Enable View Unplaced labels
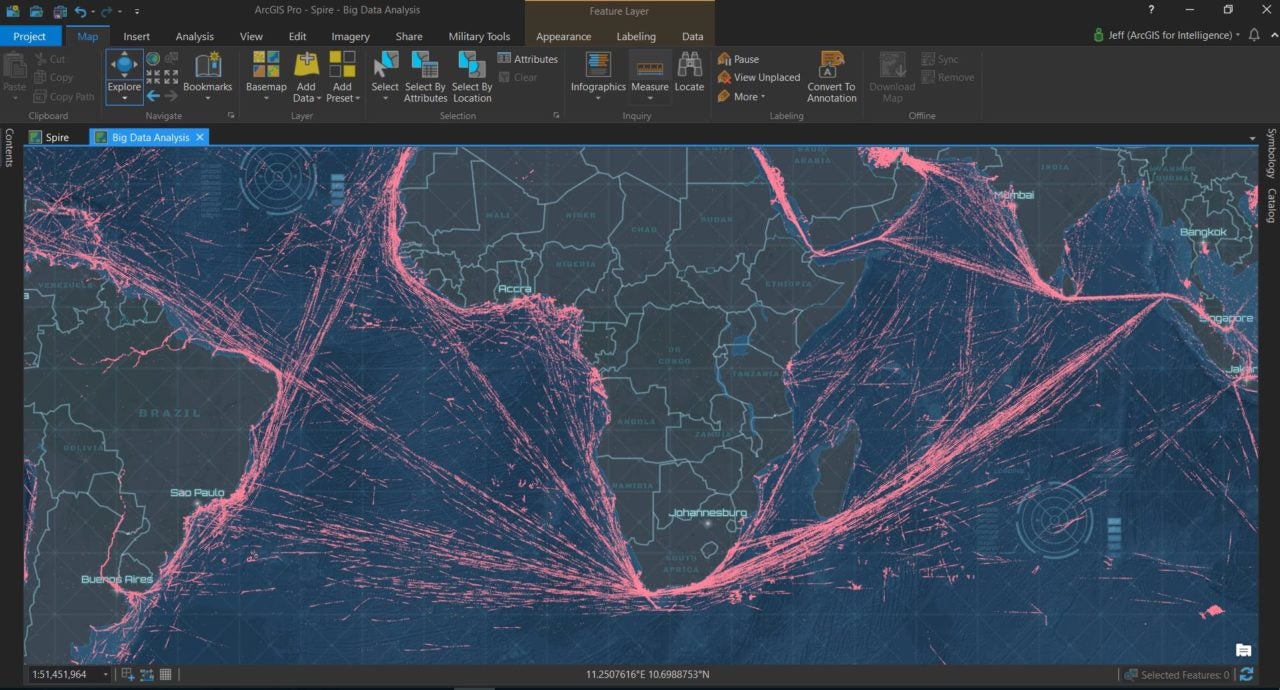The height and width of the screenshot is (690, 1280). tap(758, 77)
